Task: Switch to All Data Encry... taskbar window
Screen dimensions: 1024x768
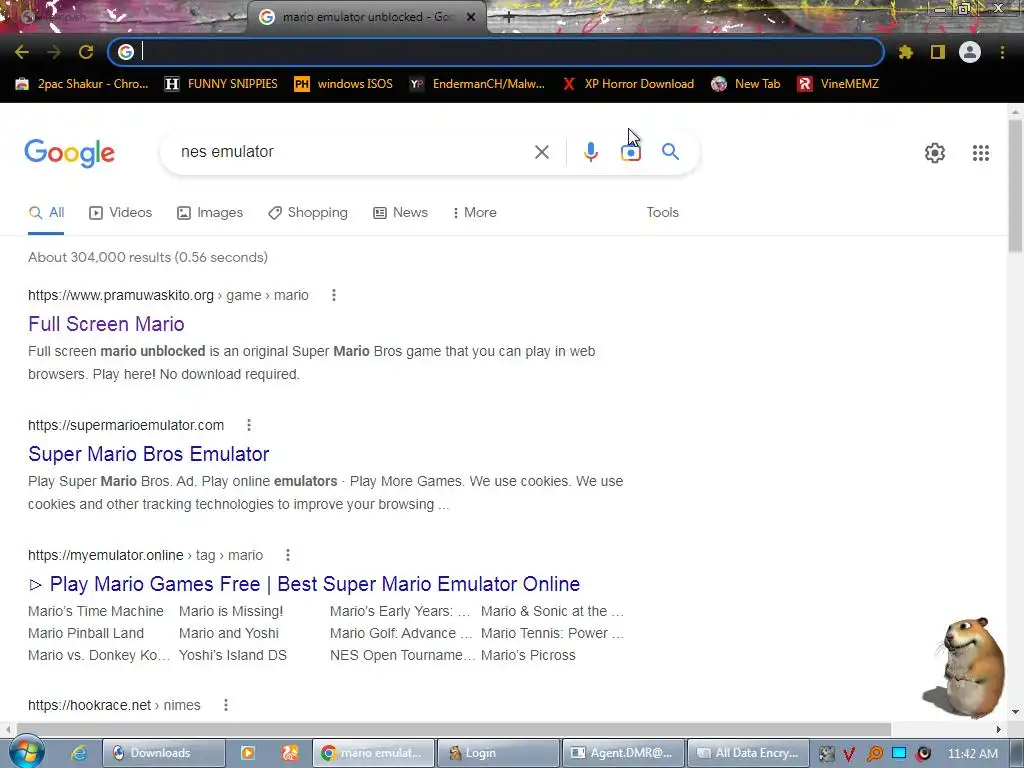Action: (x=749, y=753)
